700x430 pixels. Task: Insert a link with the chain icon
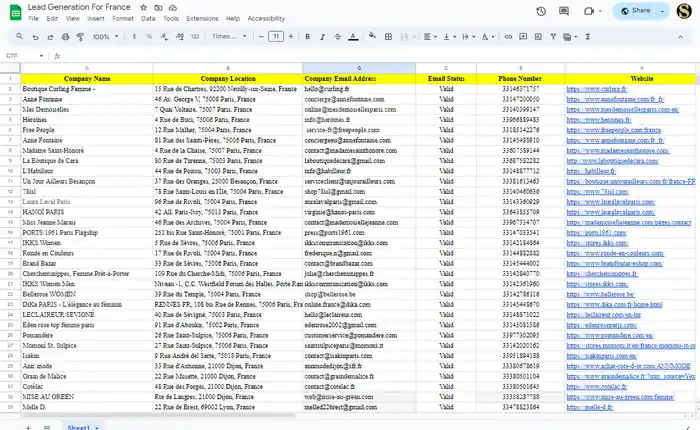point(508,37)
